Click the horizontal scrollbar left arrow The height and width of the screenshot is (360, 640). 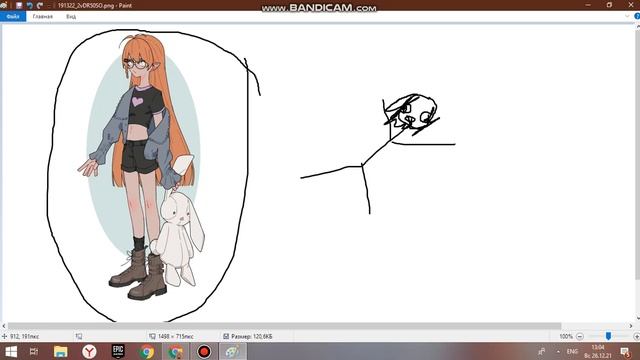point(4,326)
